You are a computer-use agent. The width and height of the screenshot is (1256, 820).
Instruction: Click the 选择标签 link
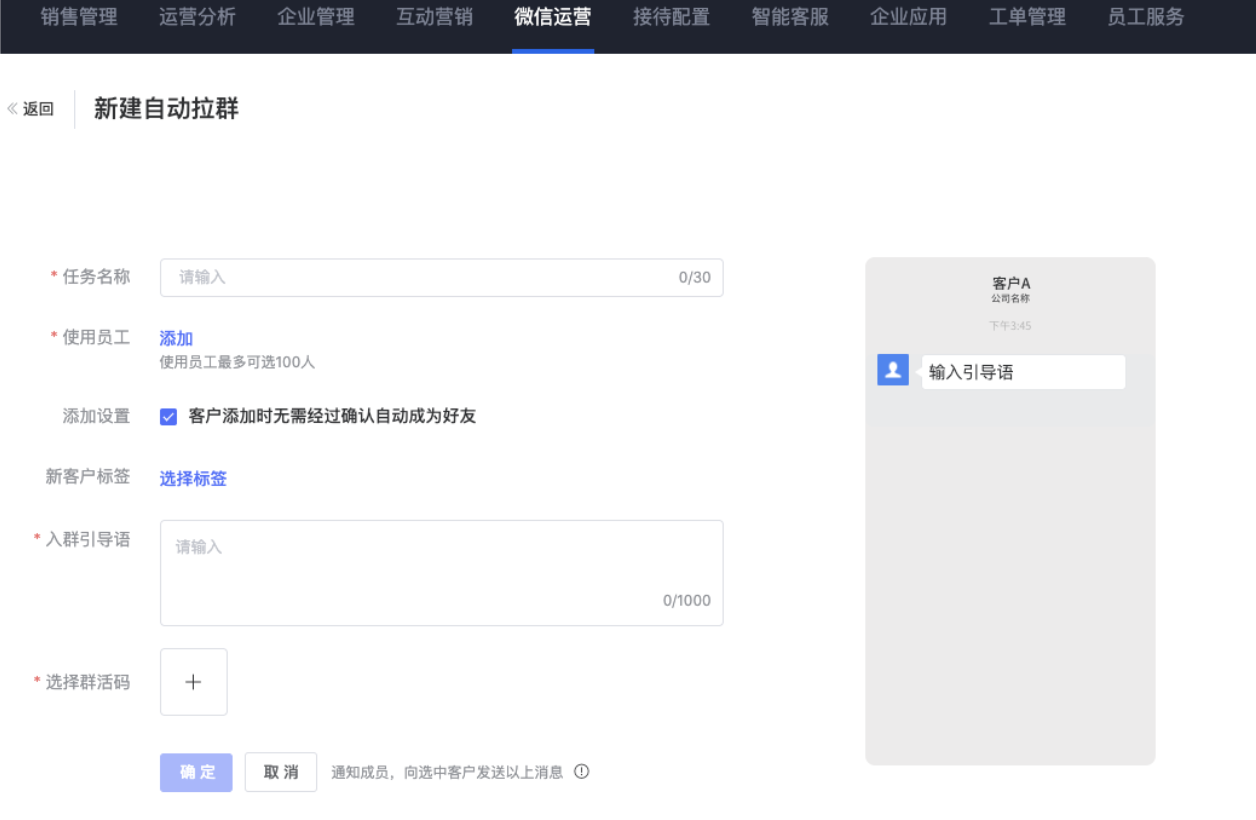coord(193,479)
